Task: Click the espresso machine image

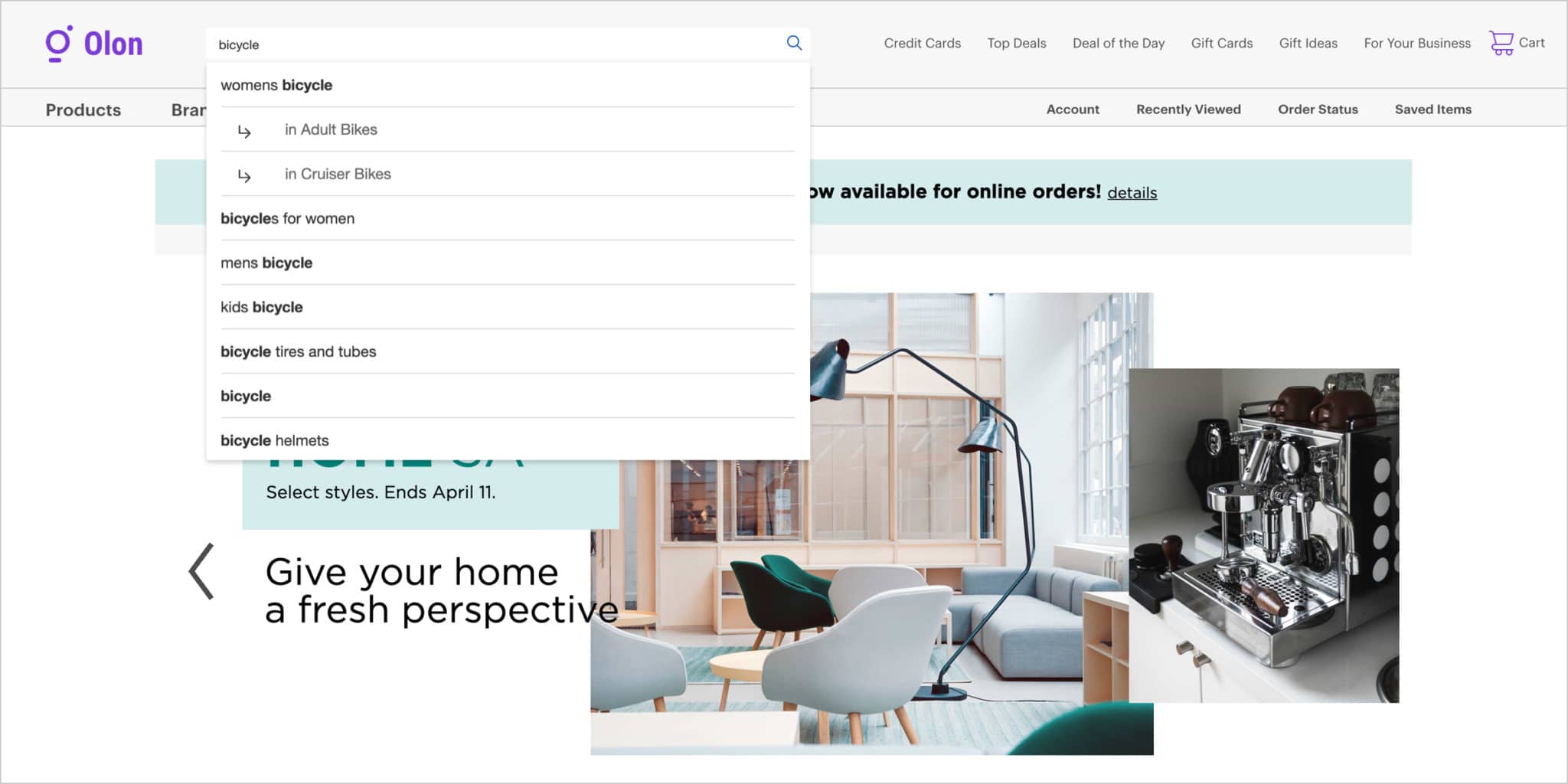Action: [1263, 535]
